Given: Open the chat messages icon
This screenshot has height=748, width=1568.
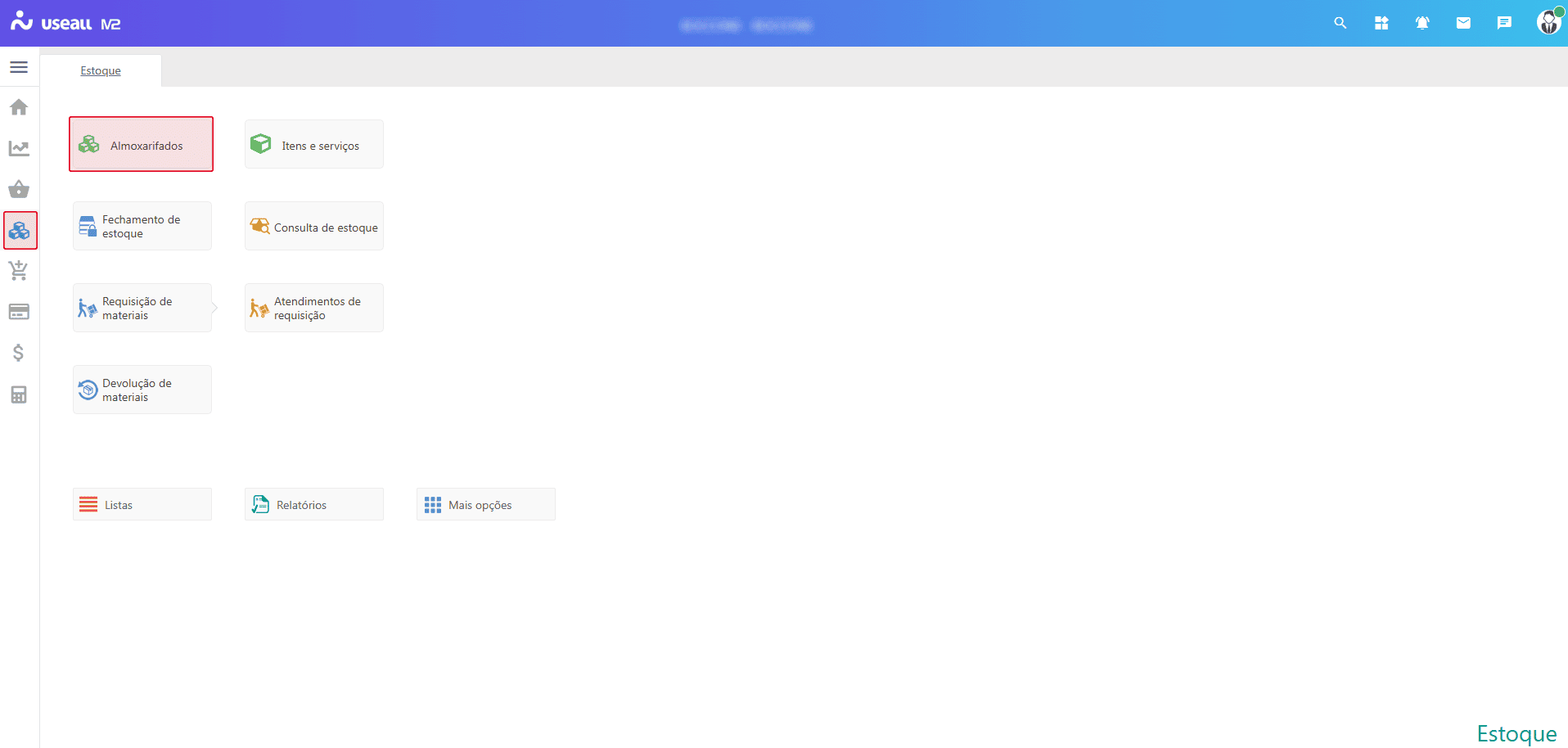Looking at the screenshot, I should coord(1504,23).
